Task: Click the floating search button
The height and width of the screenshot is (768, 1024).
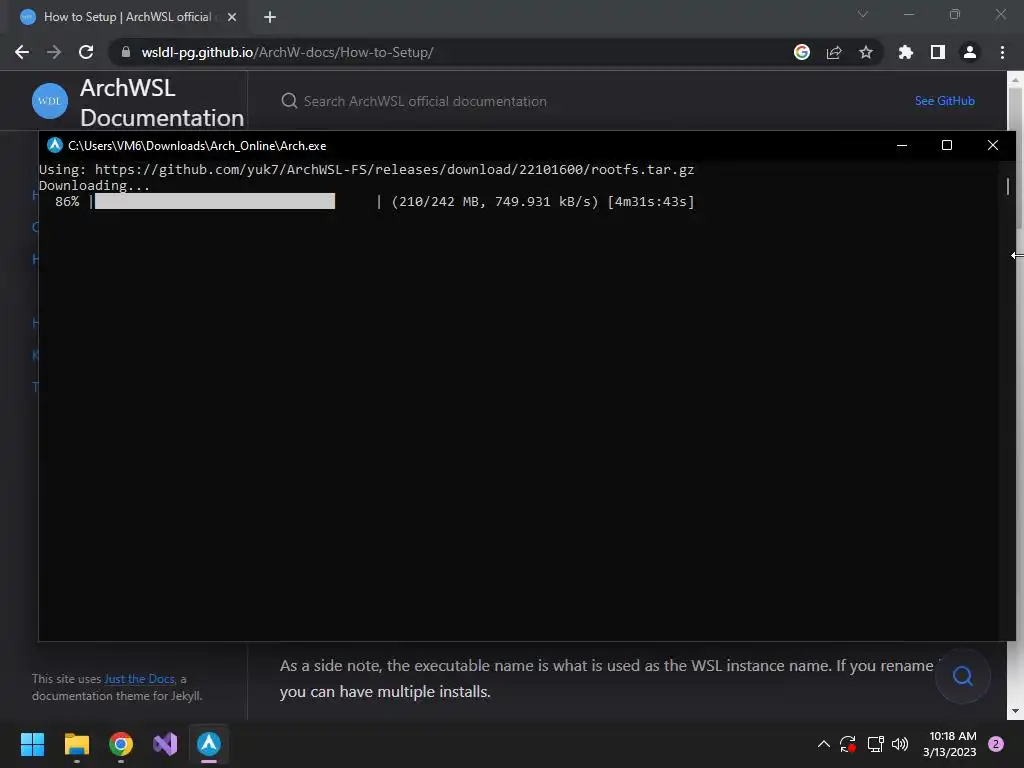Action: (x=963, y=676)
